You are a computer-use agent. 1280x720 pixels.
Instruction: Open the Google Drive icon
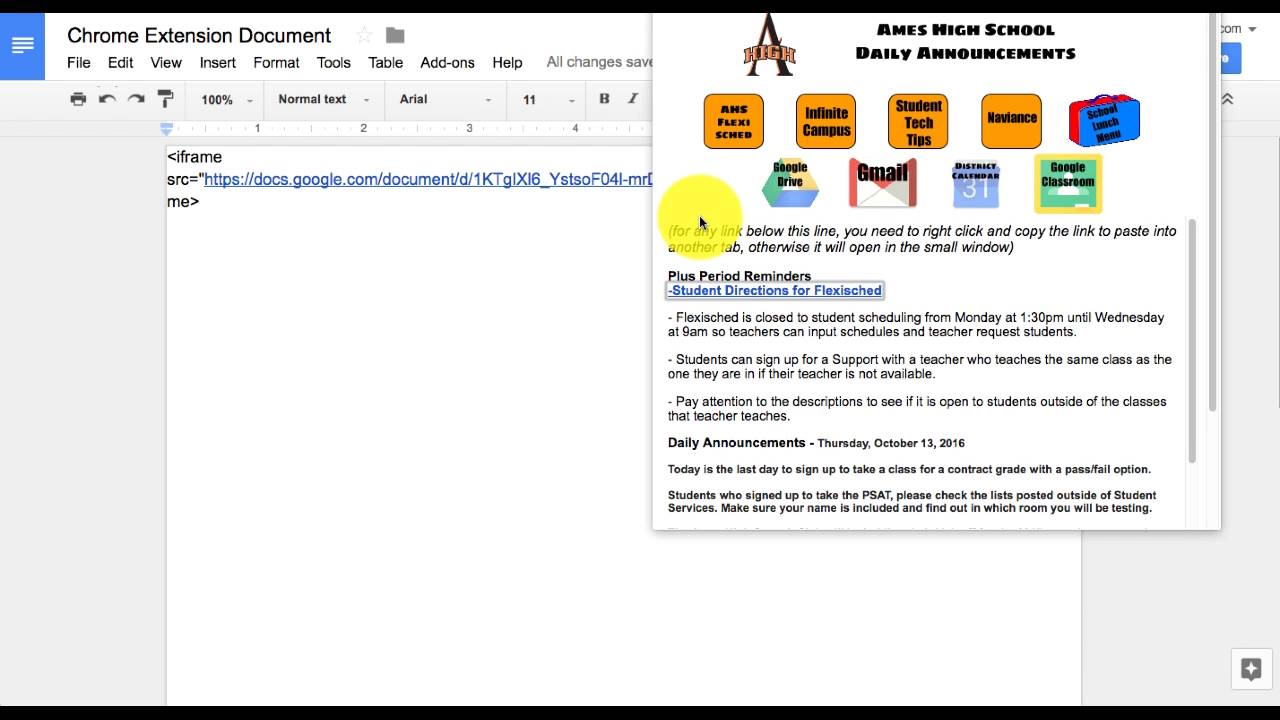click(x=790, y=183)
